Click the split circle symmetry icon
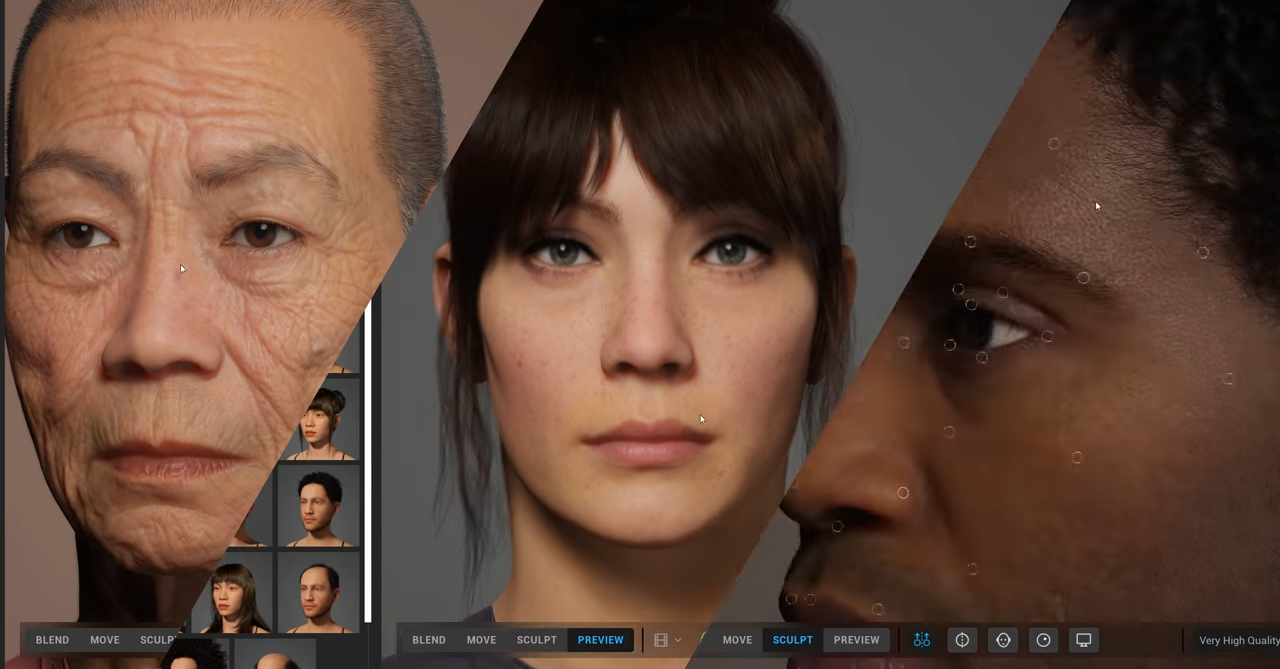Viewport: 1280px width, 669px height. [962, 640]
